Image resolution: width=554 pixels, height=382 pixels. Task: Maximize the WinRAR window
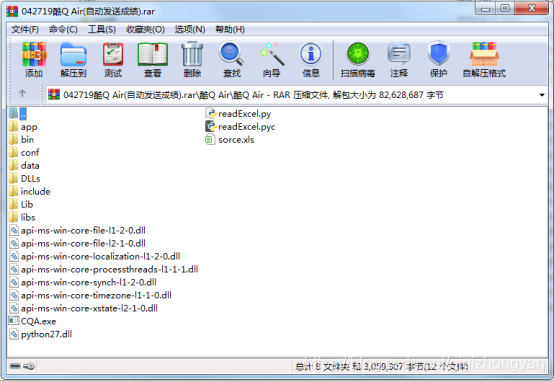click(505, 8)
